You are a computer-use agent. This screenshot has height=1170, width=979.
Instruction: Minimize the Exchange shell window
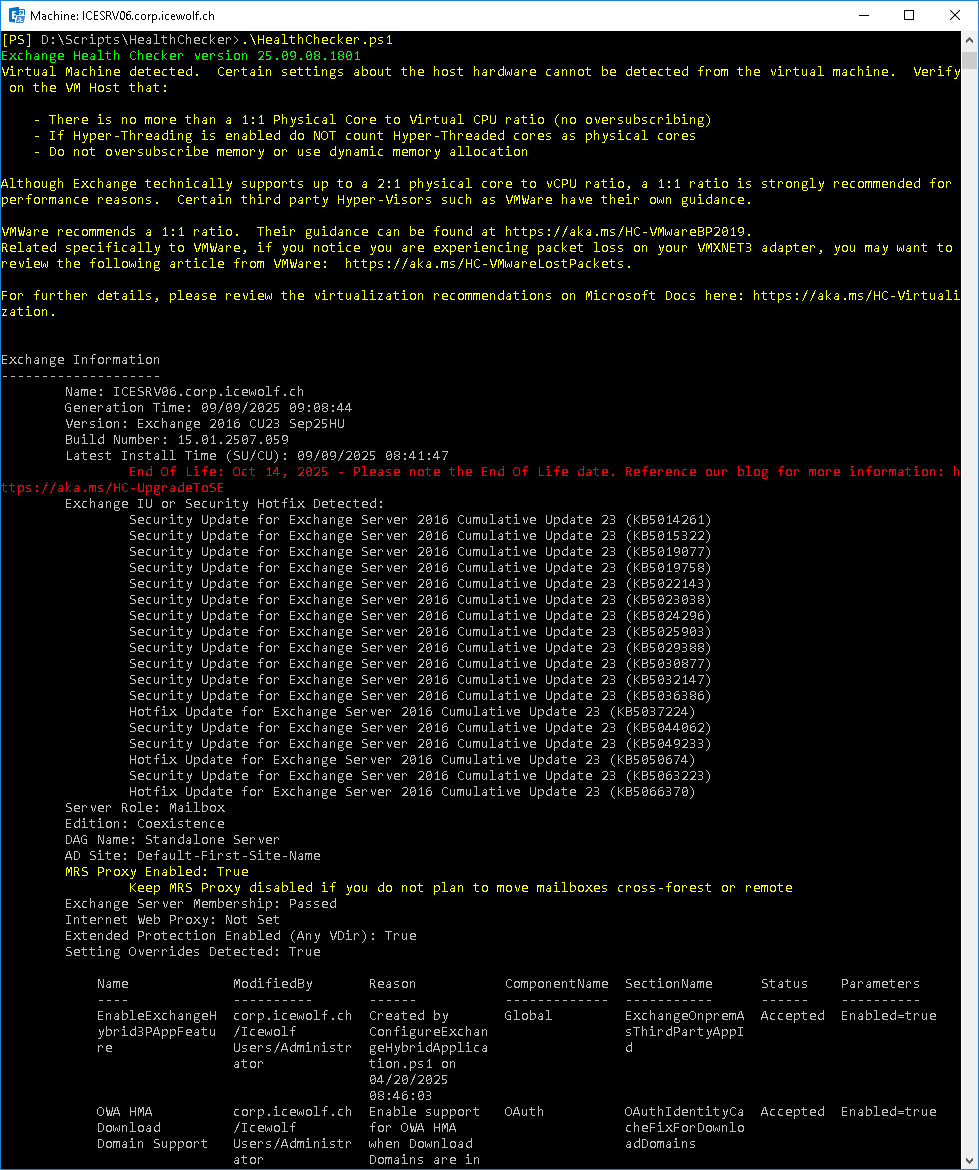pos(863,16)
